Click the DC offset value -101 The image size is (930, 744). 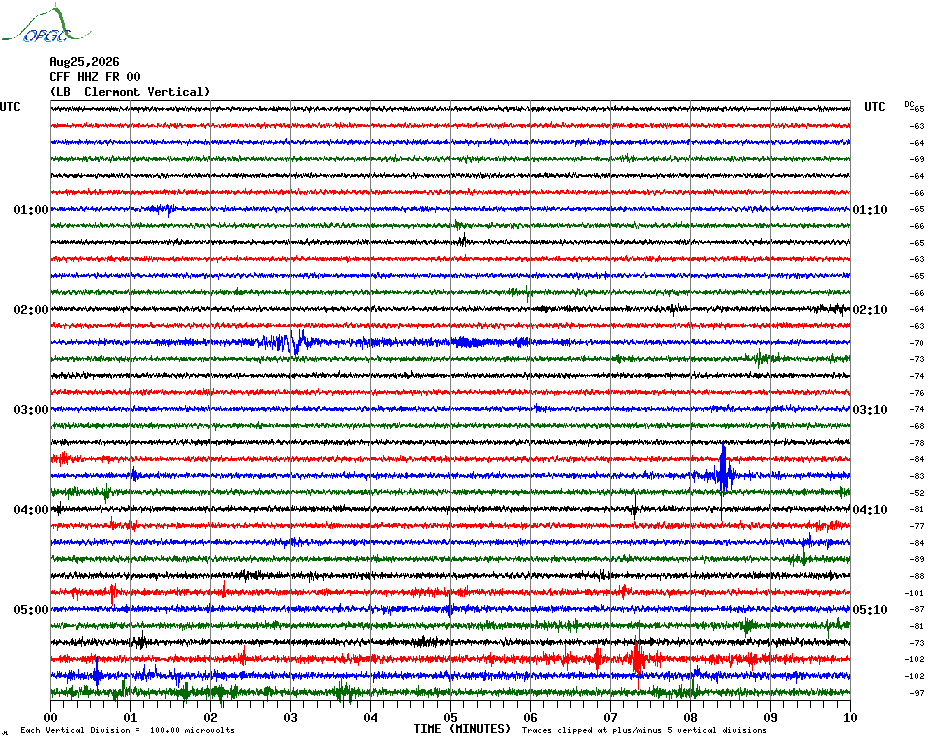tap(915, 593)
